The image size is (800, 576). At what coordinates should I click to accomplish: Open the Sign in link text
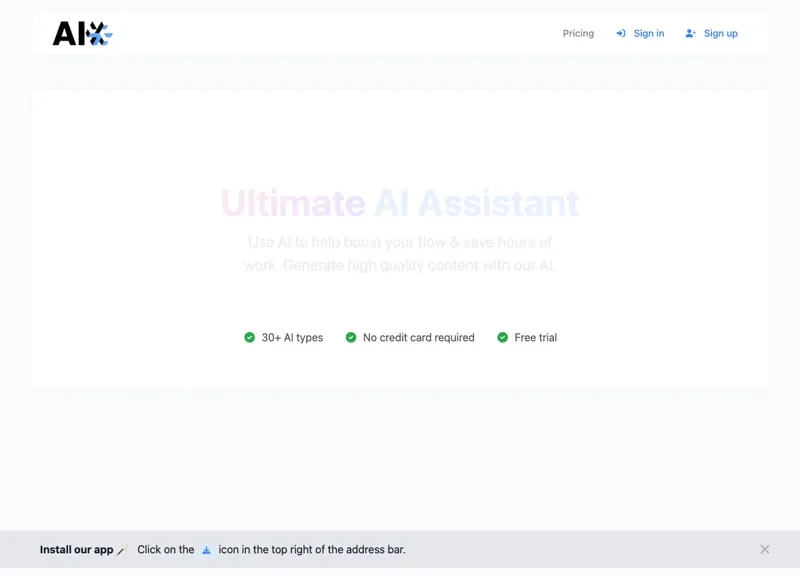tap(648, 33)
